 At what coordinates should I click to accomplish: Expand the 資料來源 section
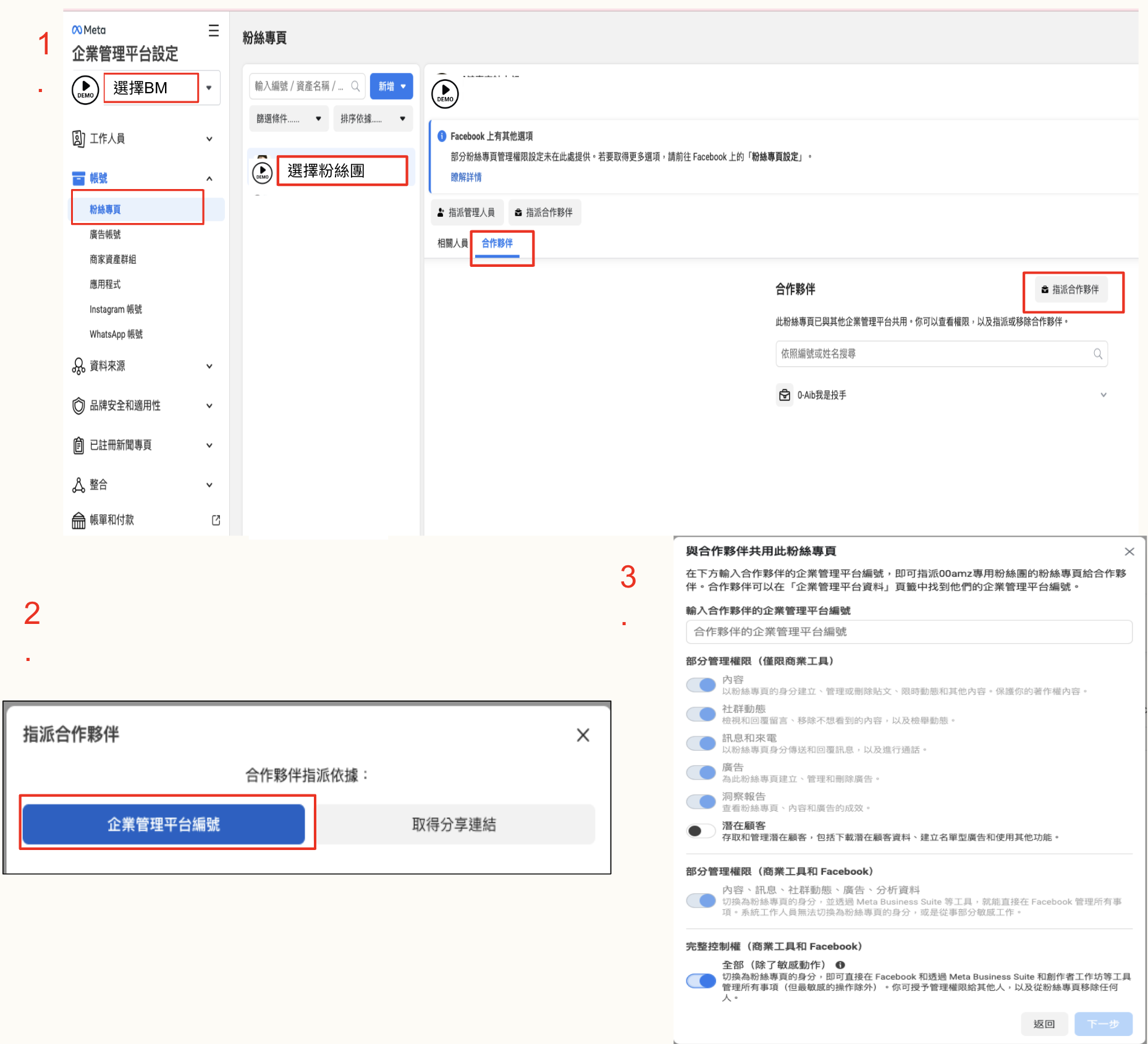click(209, 366)
